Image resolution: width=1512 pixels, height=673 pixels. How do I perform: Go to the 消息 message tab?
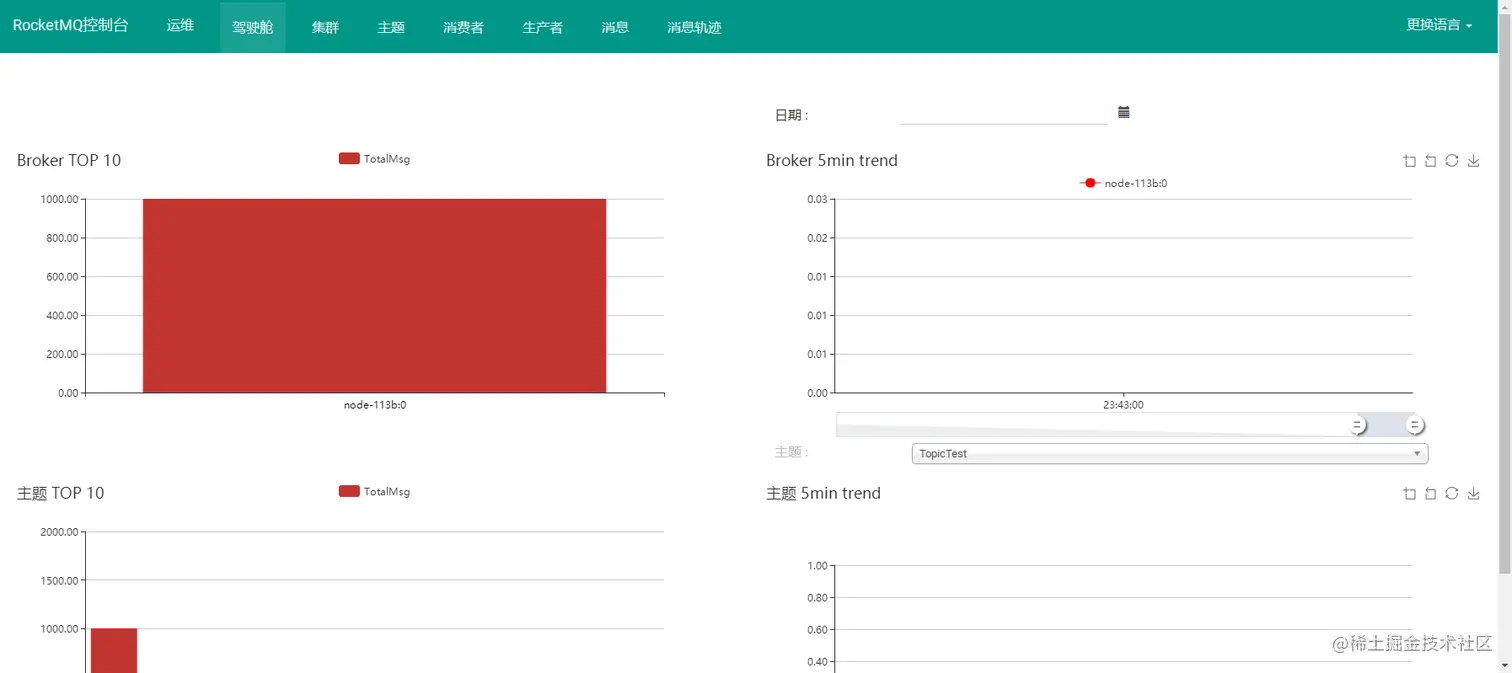click(615, 27)
